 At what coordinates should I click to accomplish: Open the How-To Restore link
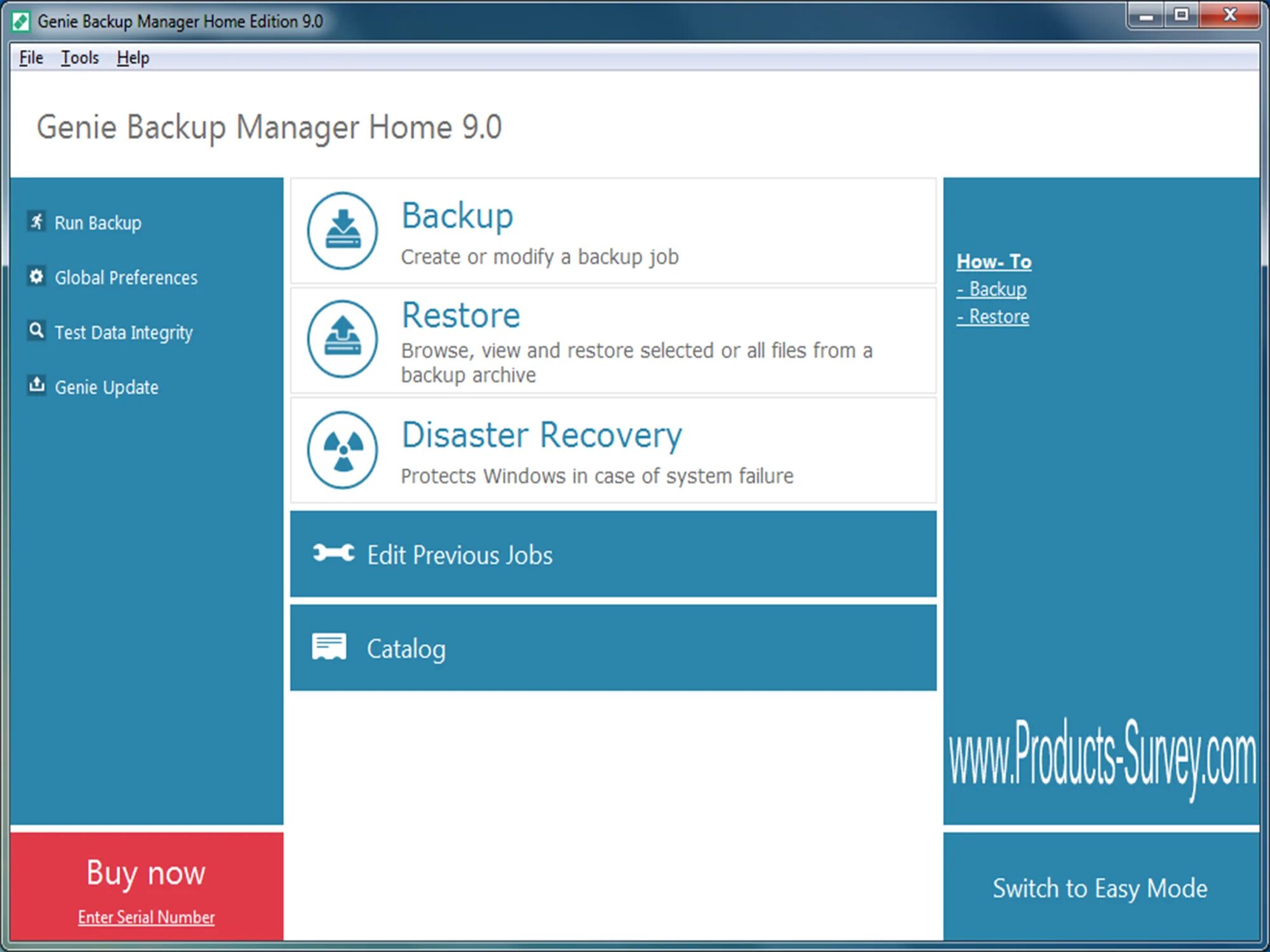pyautogui.click(x=993, y=317)
